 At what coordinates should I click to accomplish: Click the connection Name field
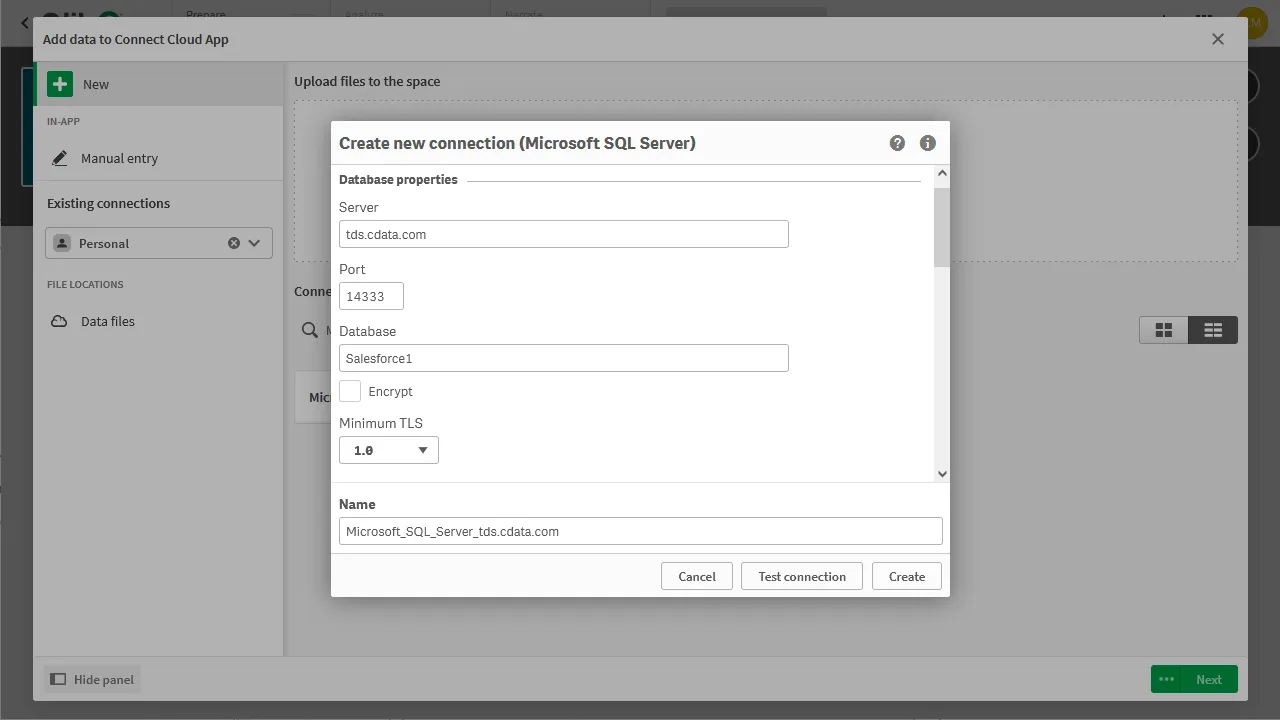[640, 531]
